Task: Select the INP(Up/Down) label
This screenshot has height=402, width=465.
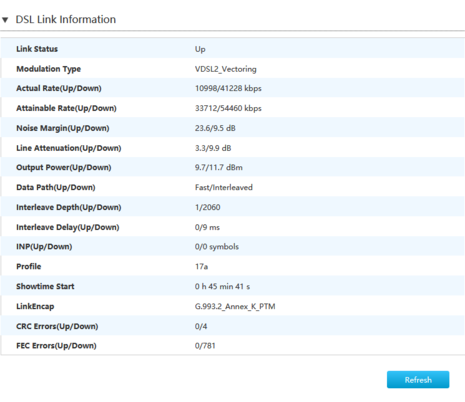Action: tap(44, 247)
